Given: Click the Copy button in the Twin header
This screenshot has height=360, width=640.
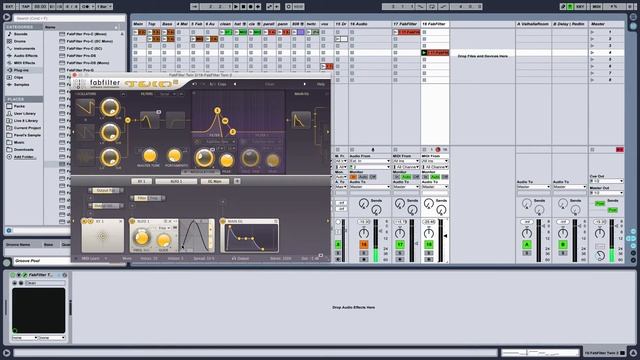Looking at the screenshot, I should pyautogui.click(x=222, y=84).
